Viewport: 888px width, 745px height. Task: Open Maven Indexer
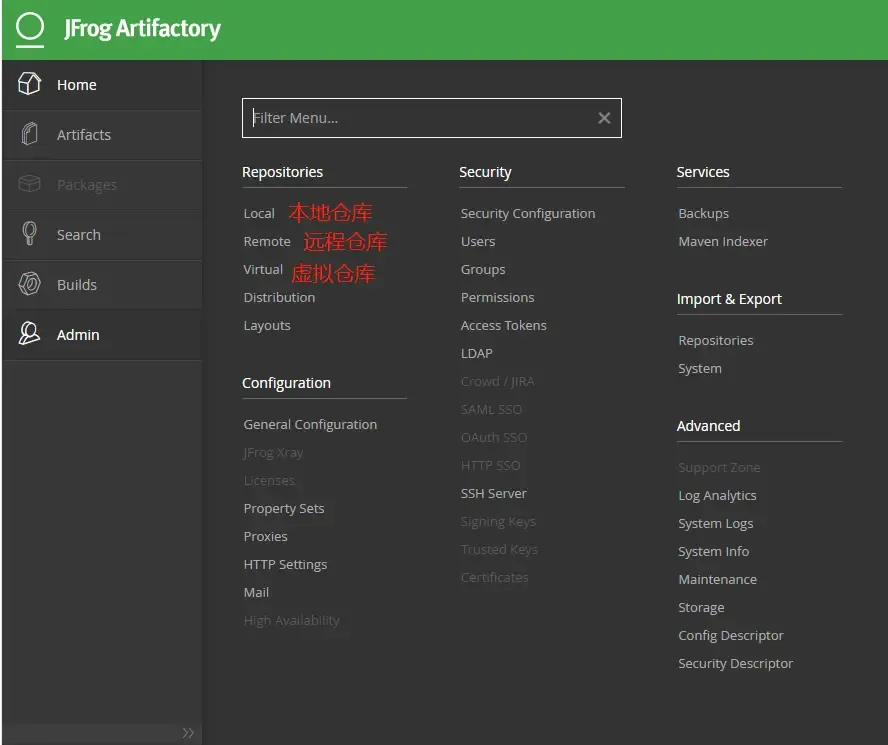723,241
